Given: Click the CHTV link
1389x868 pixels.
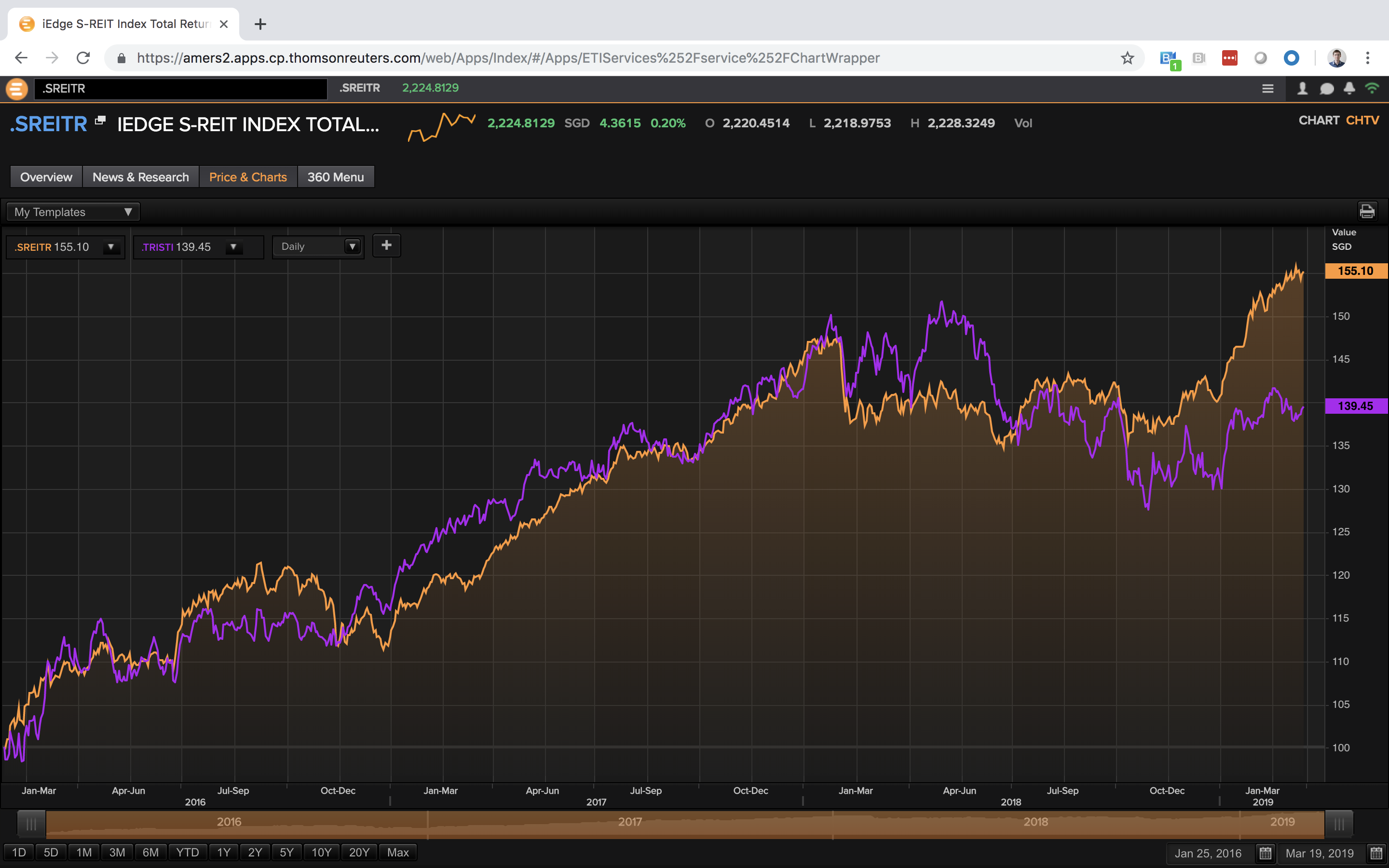Looking at the screenshot, I should point(1362,121).
